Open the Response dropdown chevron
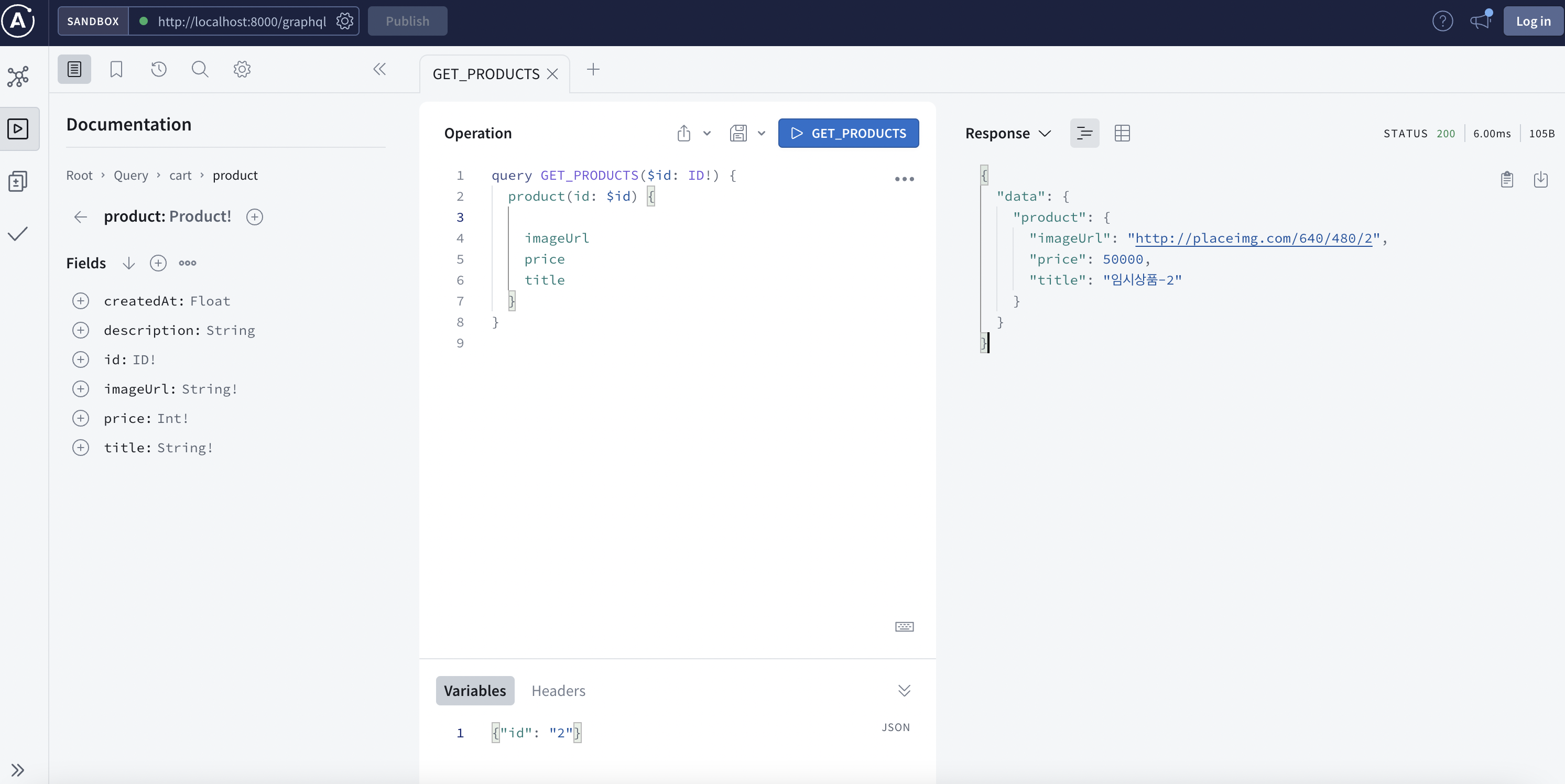The image size is (1565, 784). tap(1045, 134)
